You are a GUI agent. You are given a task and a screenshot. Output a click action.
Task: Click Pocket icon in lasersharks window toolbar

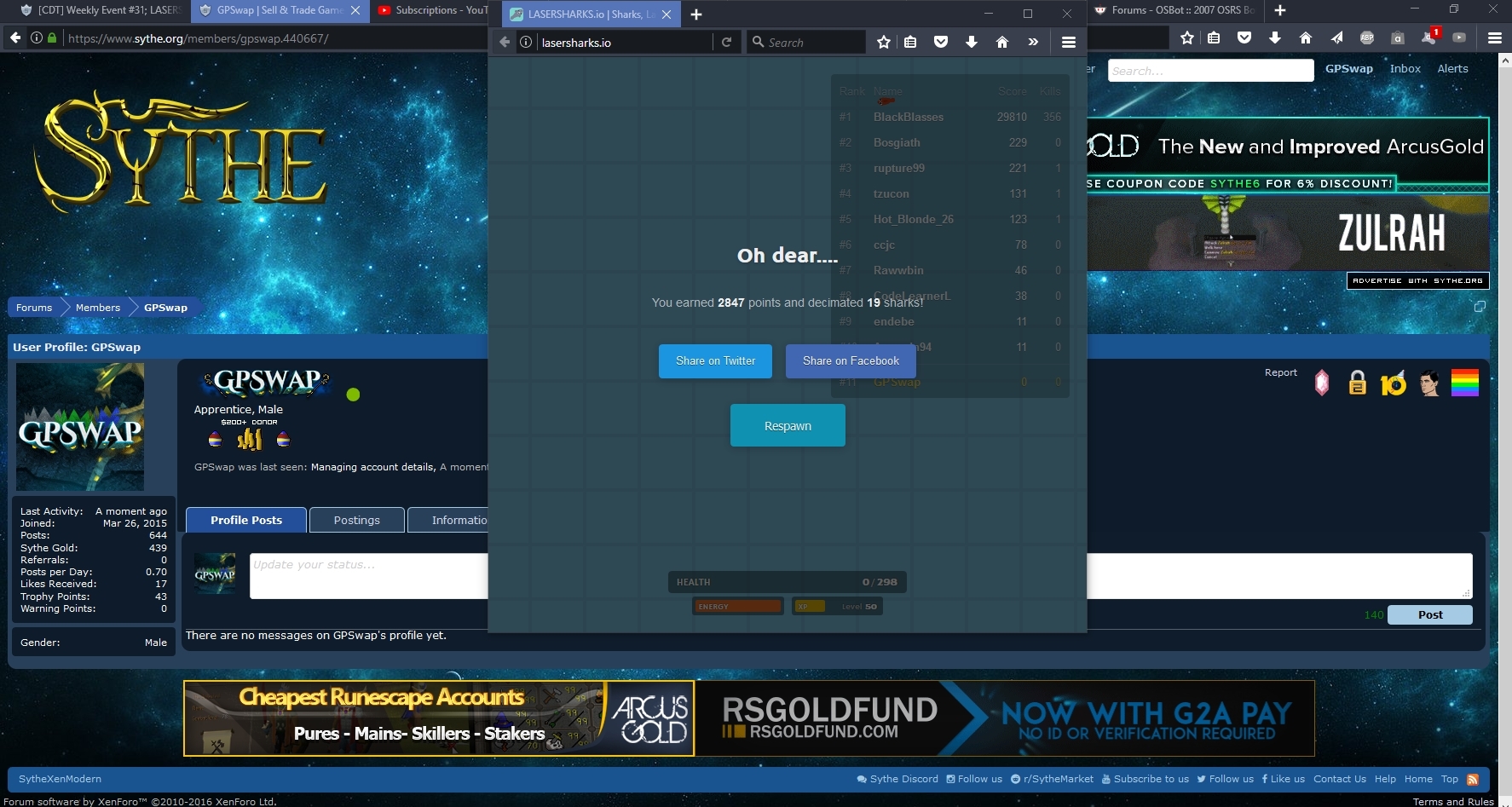coord(941,42)
